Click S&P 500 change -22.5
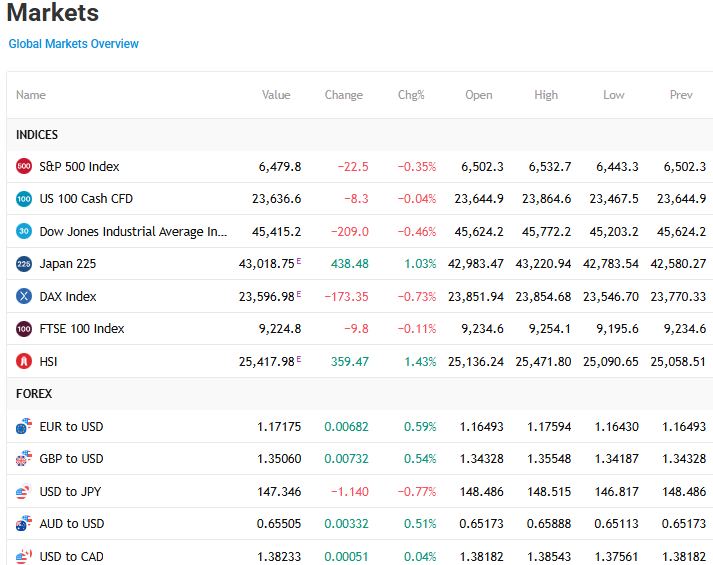The height and width of the screenshot is (565, 713). [353, 167]
